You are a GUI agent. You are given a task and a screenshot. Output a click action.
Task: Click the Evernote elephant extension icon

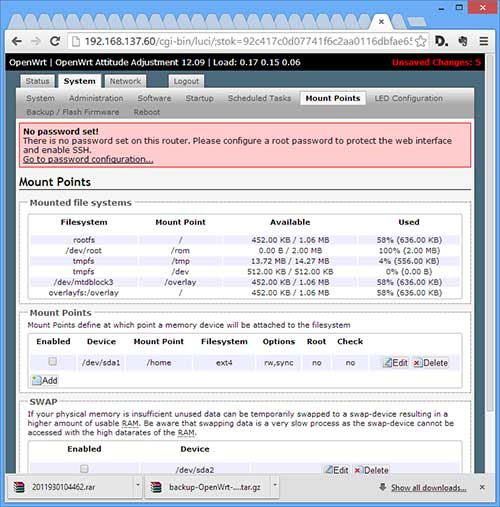pyautogui.click(x=463, y=41)
